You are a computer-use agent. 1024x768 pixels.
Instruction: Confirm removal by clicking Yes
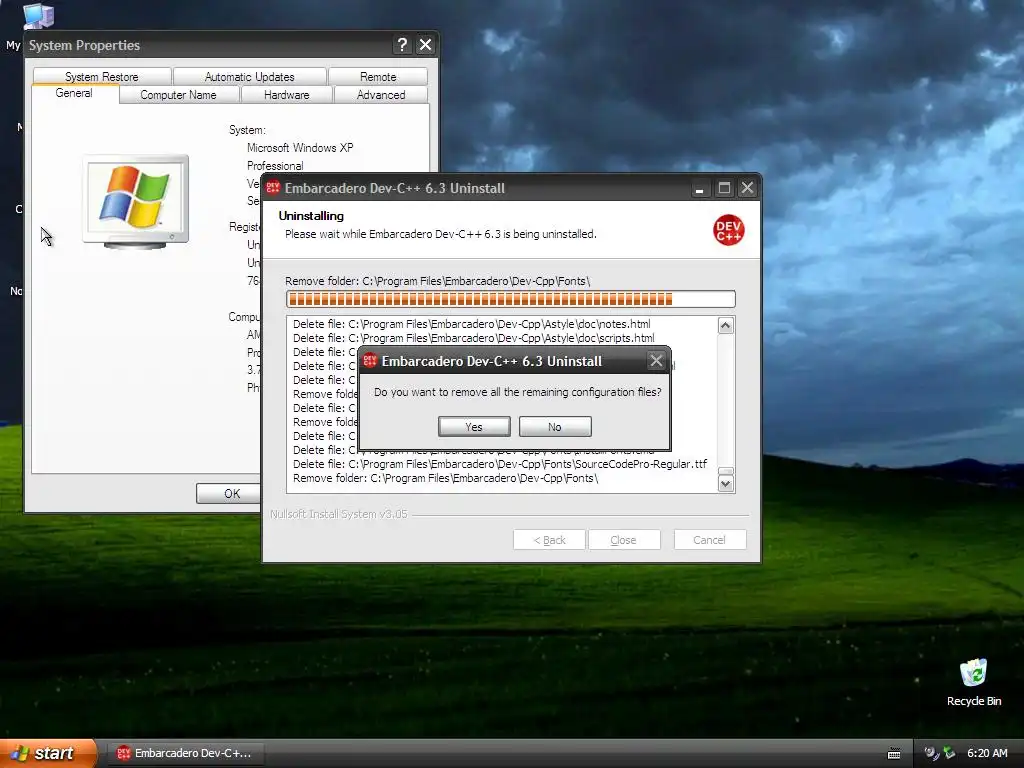474,426
